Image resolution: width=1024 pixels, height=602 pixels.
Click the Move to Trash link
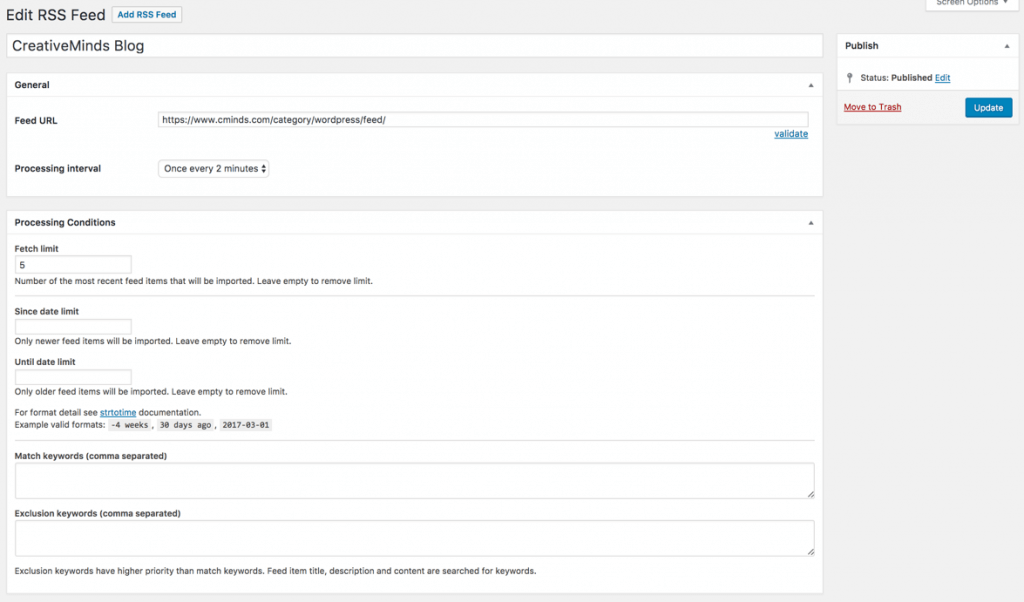[x=872, y=107]
